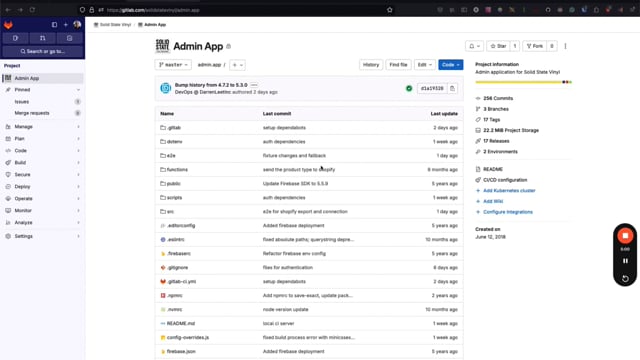Viewport: 640px width, 360px height.
Task: Expand the Manage menu
Action: pos(42,127)
